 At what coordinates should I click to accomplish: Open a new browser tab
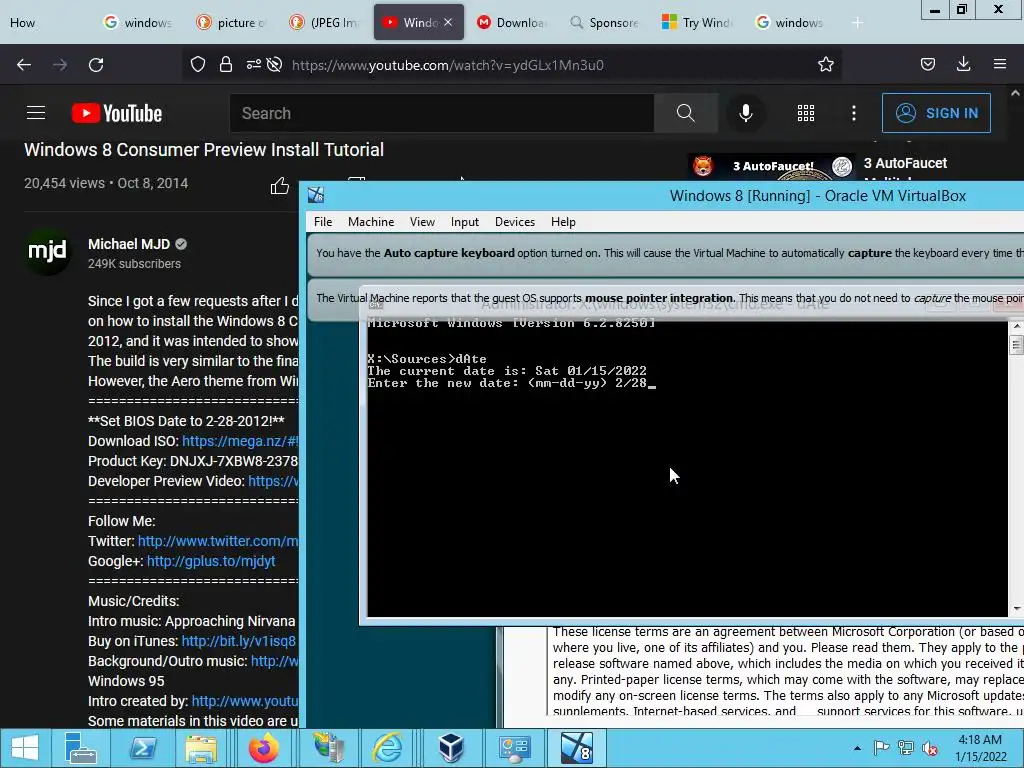click(857, 23)
